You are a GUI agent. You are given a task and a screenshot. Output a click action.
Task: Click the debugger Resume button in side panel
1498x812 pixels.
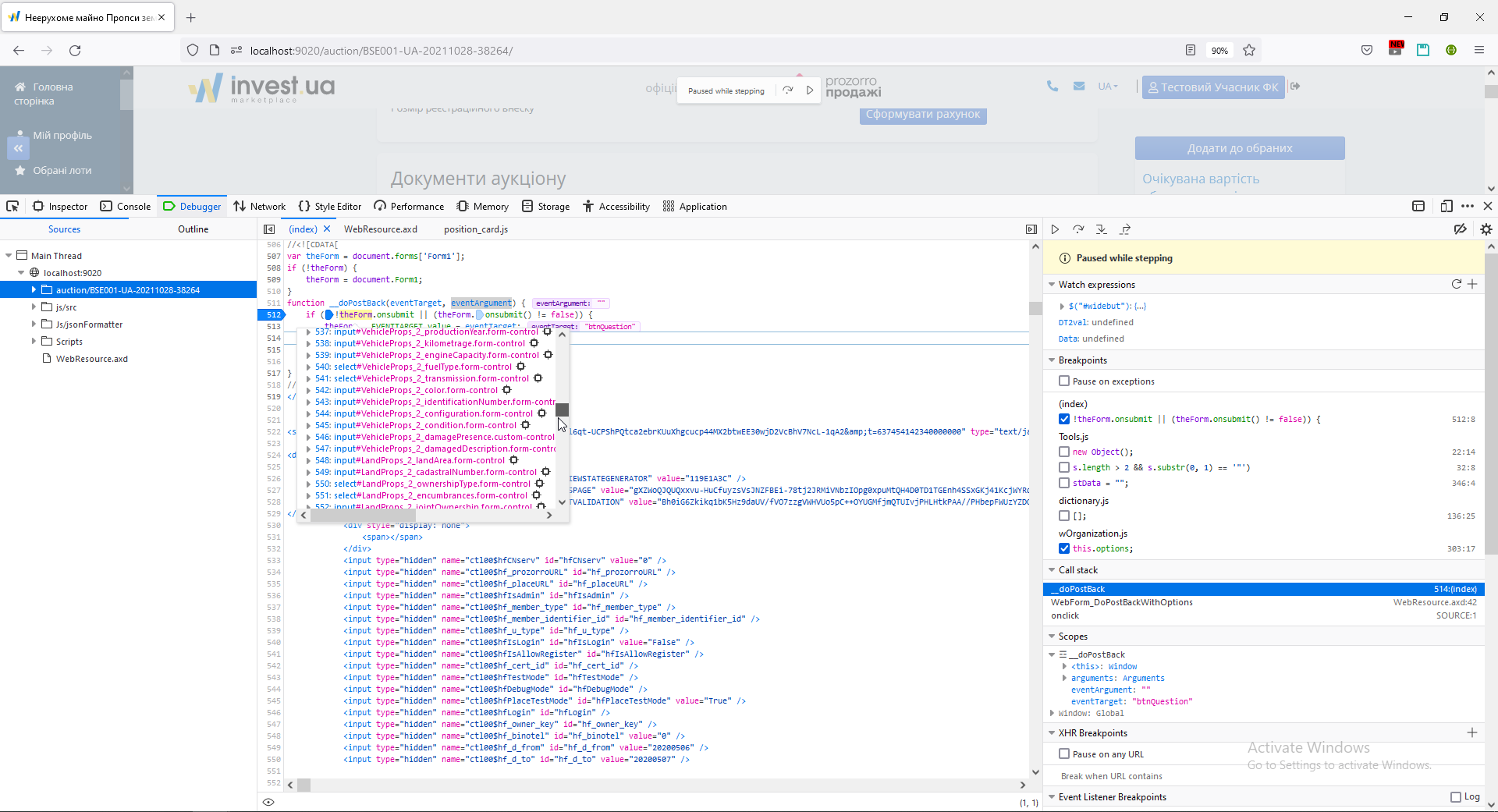click(x=1055, y=229)
